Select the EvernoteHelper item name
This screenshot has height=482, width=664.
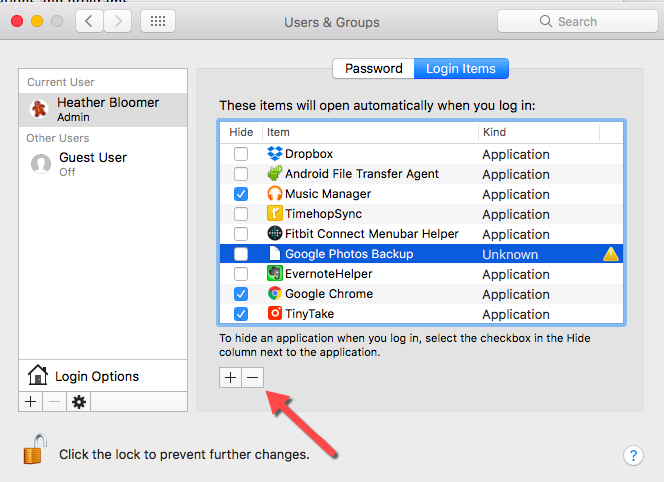click(x=329, y=274)
